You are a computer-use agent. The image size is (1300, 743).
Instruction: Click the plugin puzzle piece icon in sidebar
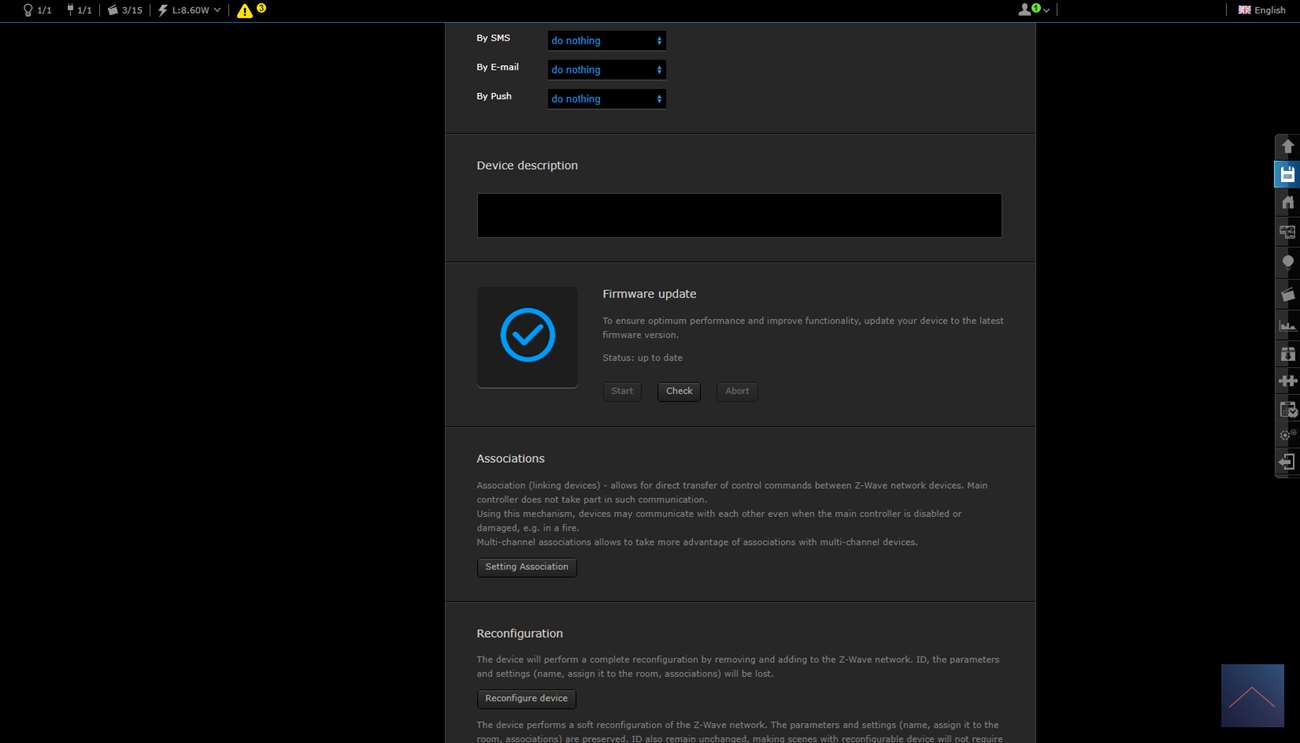click(1287, 381)
